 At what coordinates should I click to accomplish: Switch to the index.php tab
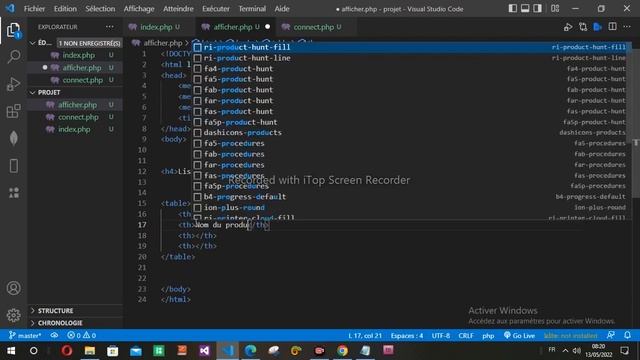(x=159, y=27)
